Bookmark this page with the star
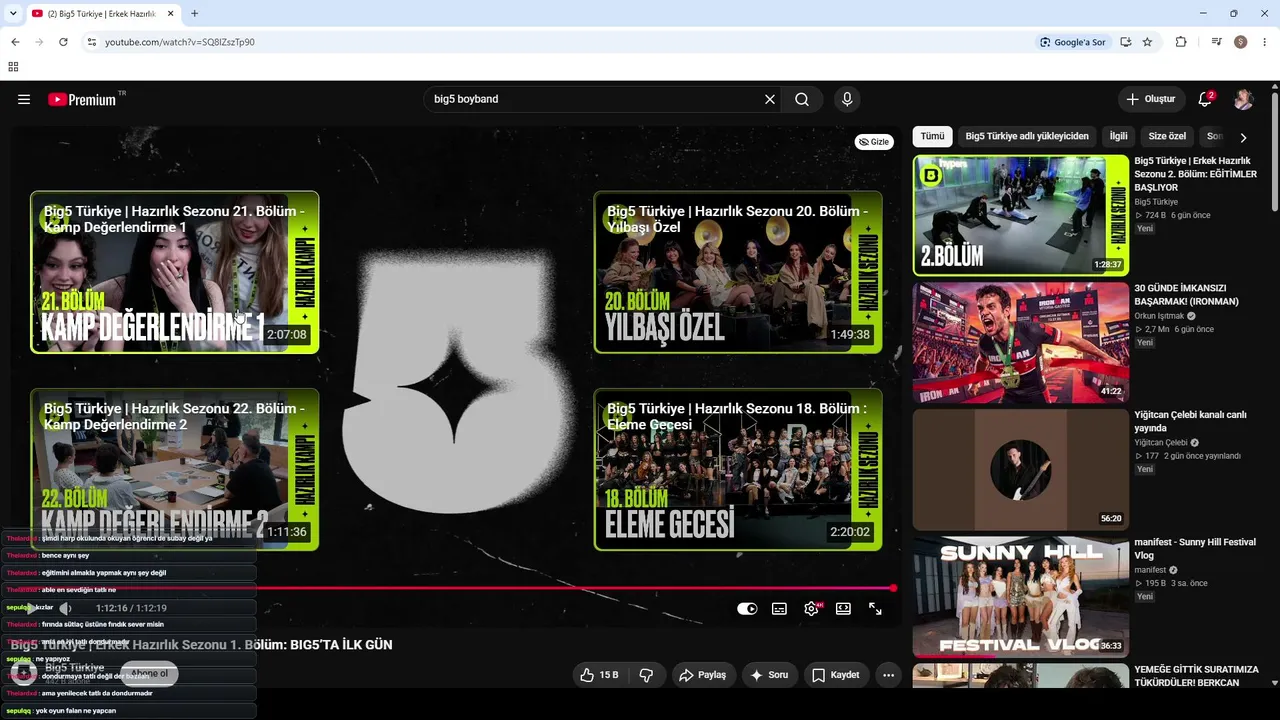This screenshot has height=720, width=1280. (1147, 42)
